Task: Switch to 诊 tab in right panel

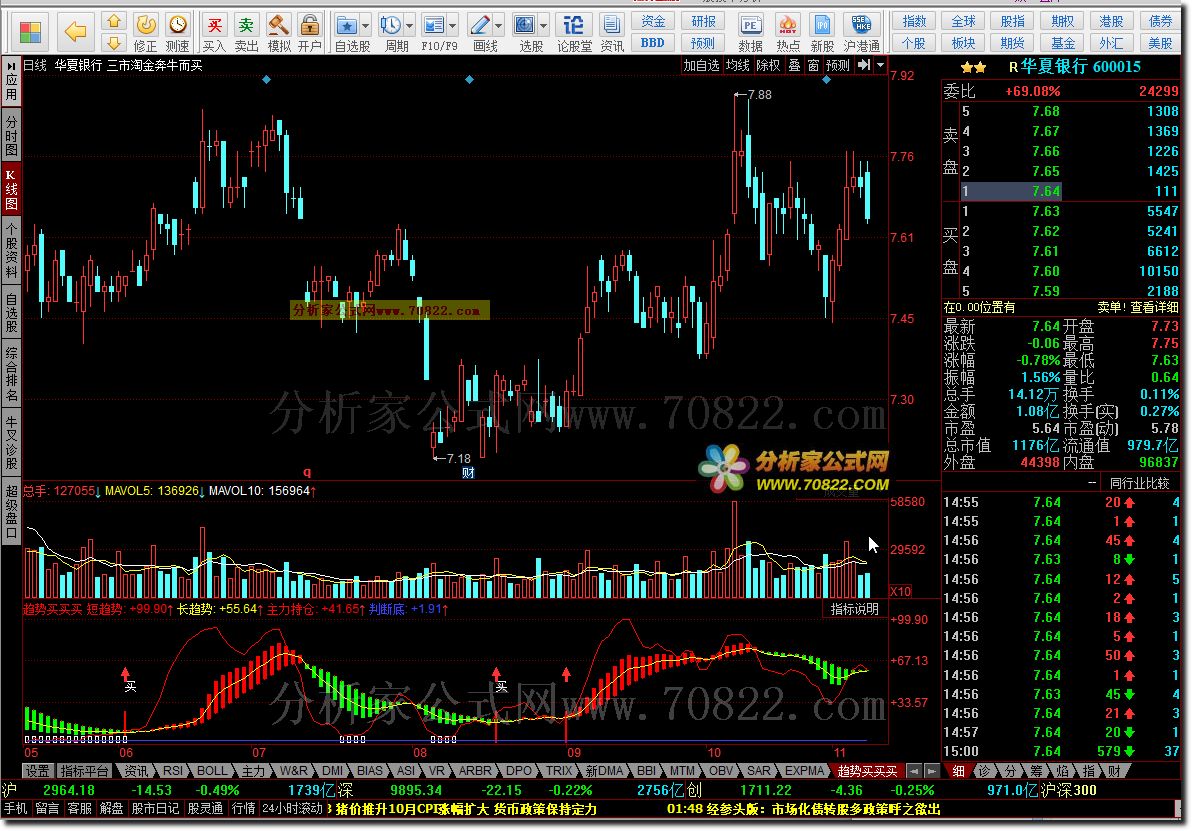Action: [x=985, y=772]
